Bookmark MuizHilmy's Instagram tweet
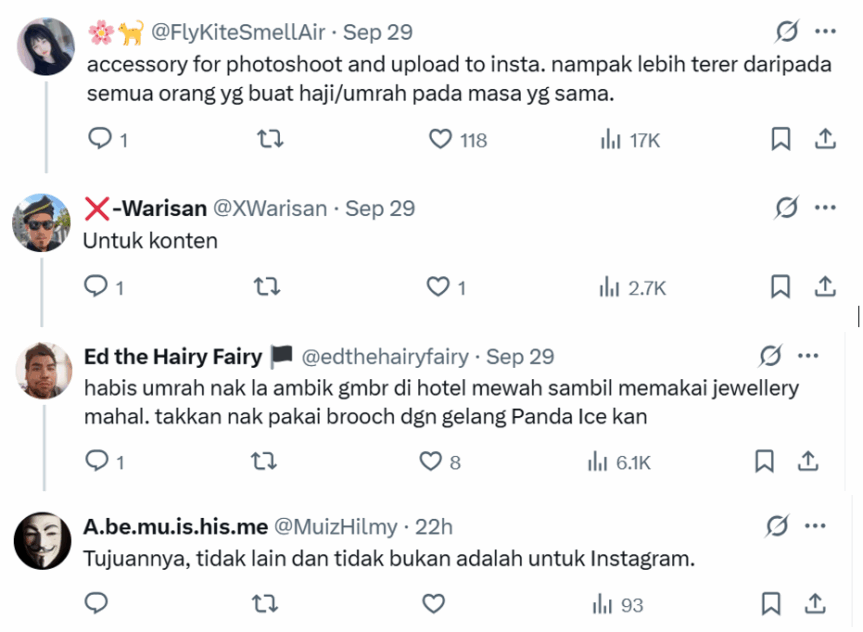This screenshot has width=863, height=632. point(771,604)
